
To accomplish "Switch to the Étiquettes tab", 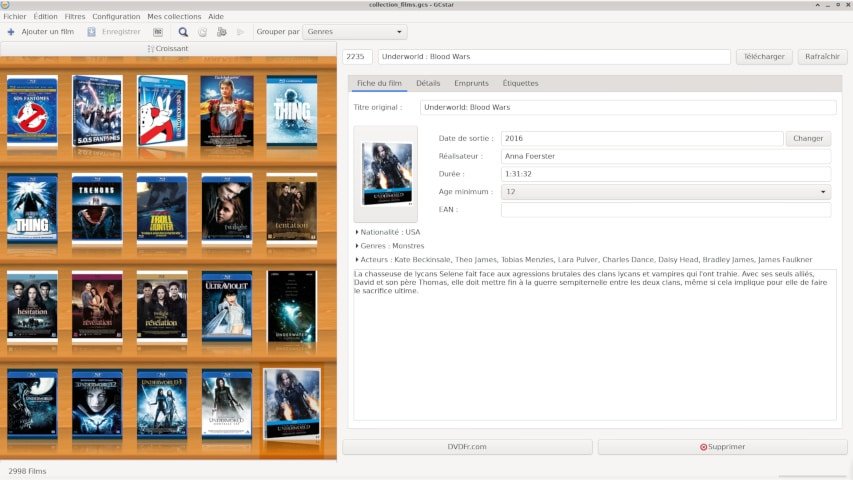I will coord(521,83).
